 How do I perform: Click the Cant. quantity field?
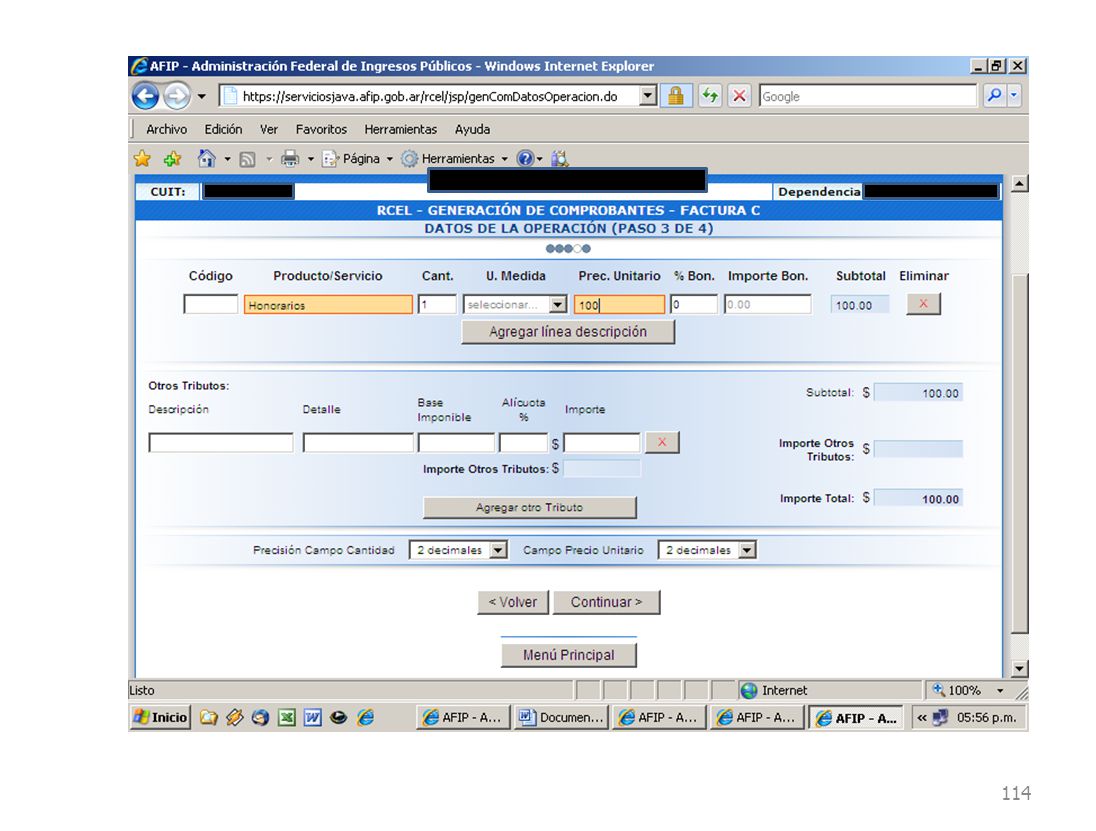(437, 304)
